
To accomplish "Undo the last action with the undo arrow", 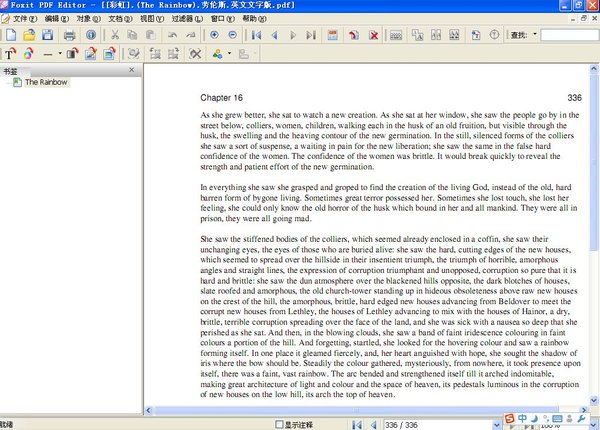I will coord(172,35).
